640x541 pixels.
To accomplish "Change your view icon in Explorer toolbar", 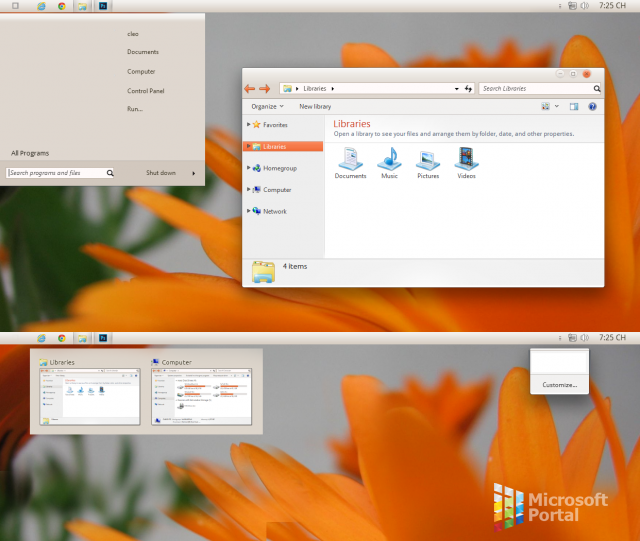I will pyautogui.click(x=545, y=107).
